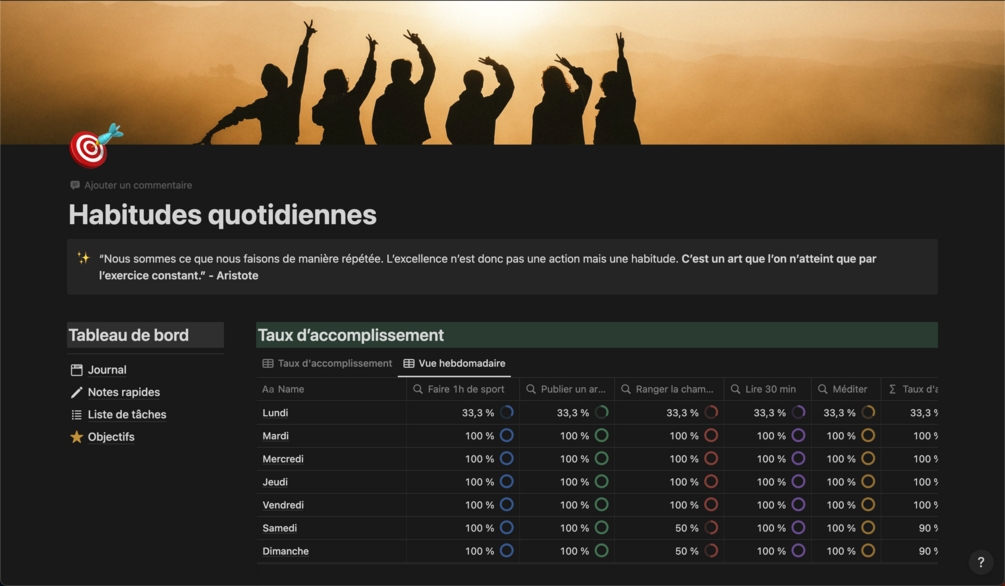The height and width of the screenshot is (586, 1005).
Task: Open the Objectifs page link
Action: [x=111, y=437]
